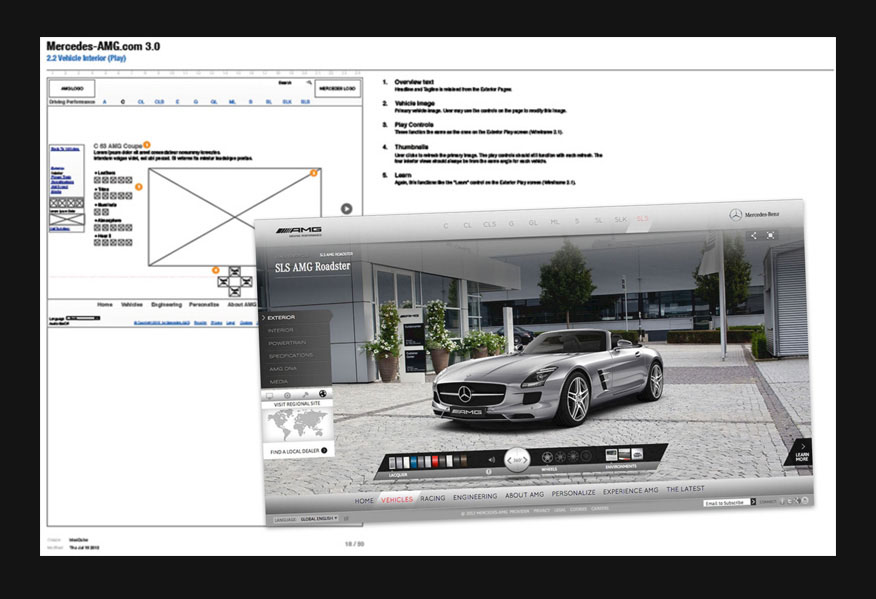Click Home in the wireframe footer navigation

pos(105,305)
